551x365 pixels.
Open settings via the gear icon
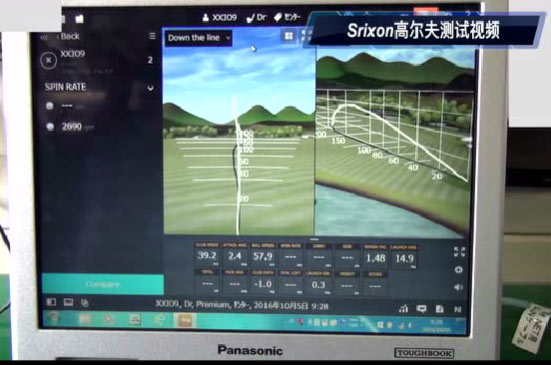click(459, 270)
